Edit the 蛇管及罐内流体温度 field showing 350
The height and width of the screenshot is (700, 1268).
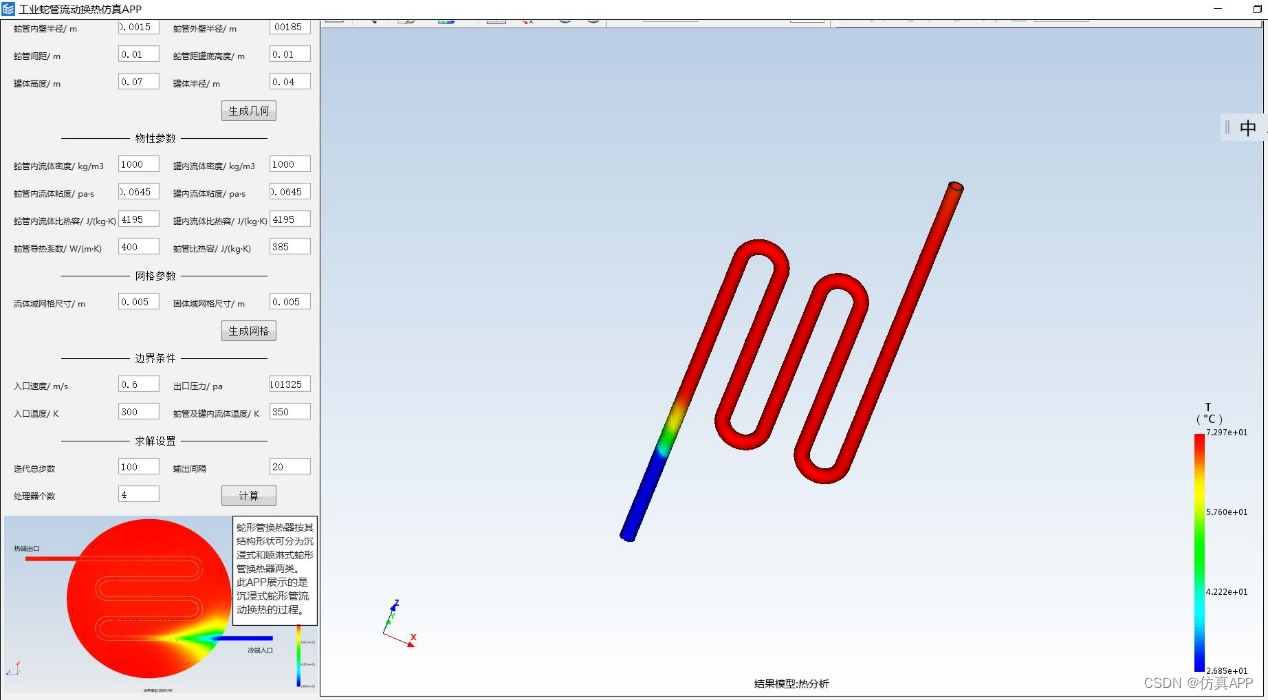point(290,411)
